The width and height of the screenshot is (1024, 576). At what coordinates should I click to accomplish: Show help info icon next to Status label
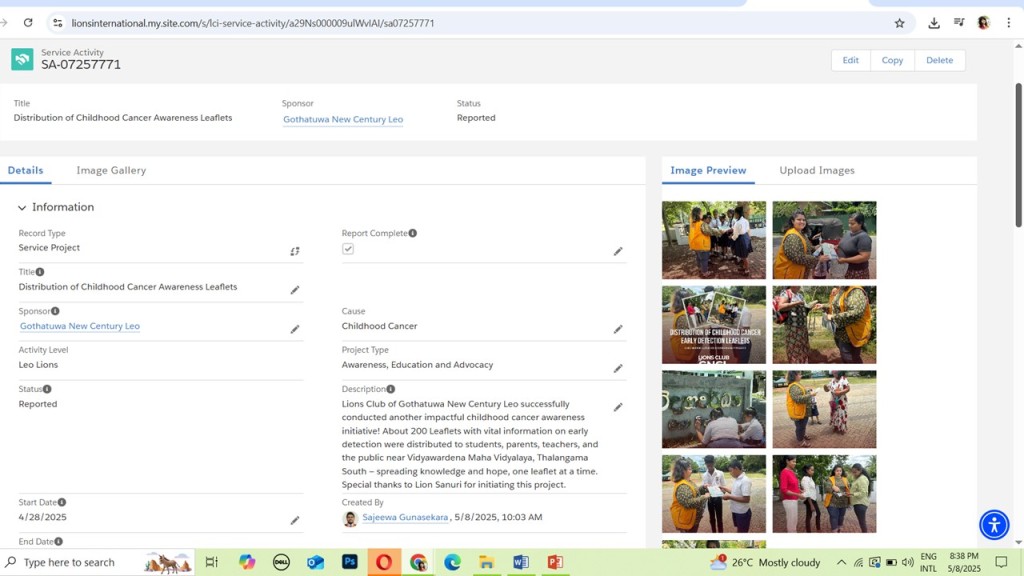pyautogui.click(x=47, y=389)
